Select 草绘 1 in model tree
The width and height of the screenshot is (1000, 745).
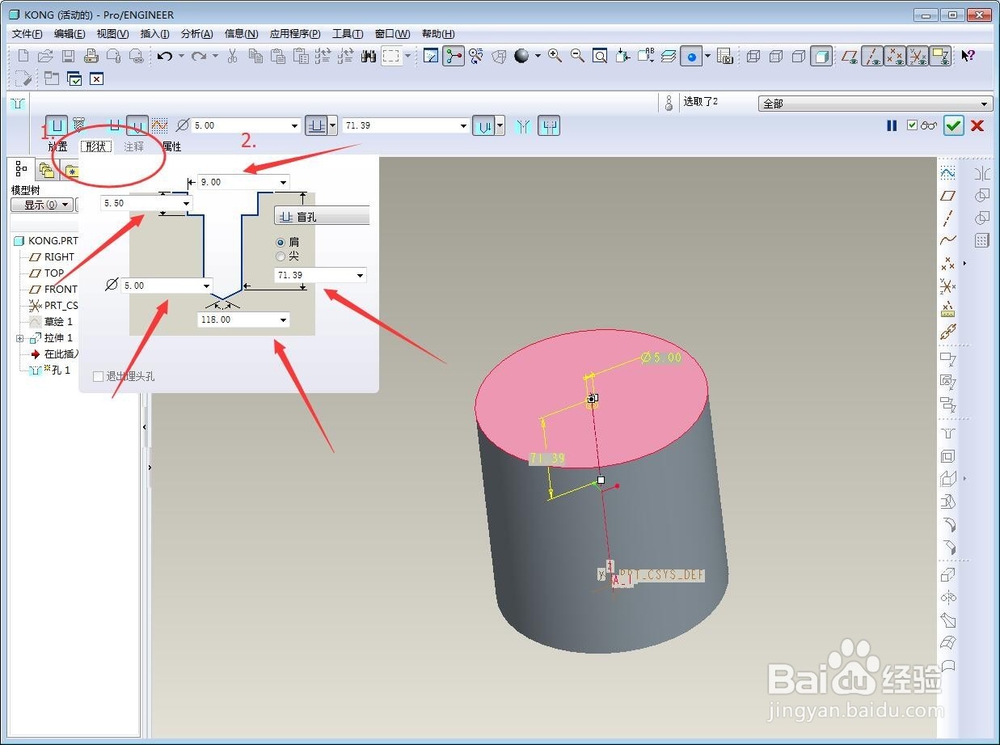pos(58,321)
